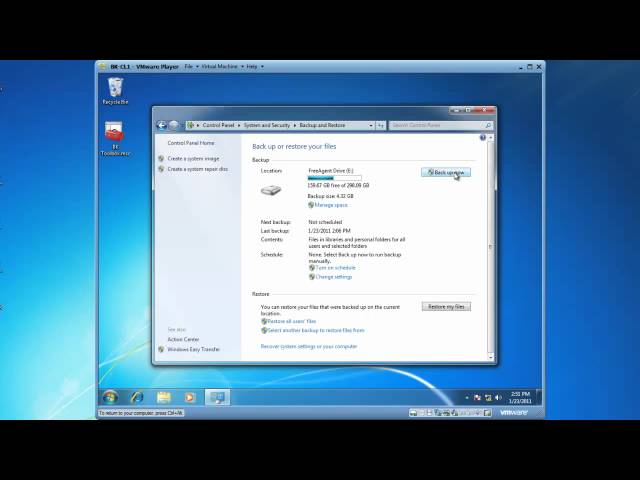
Task: Open Action Center under See also
Action: click(183, 339)
